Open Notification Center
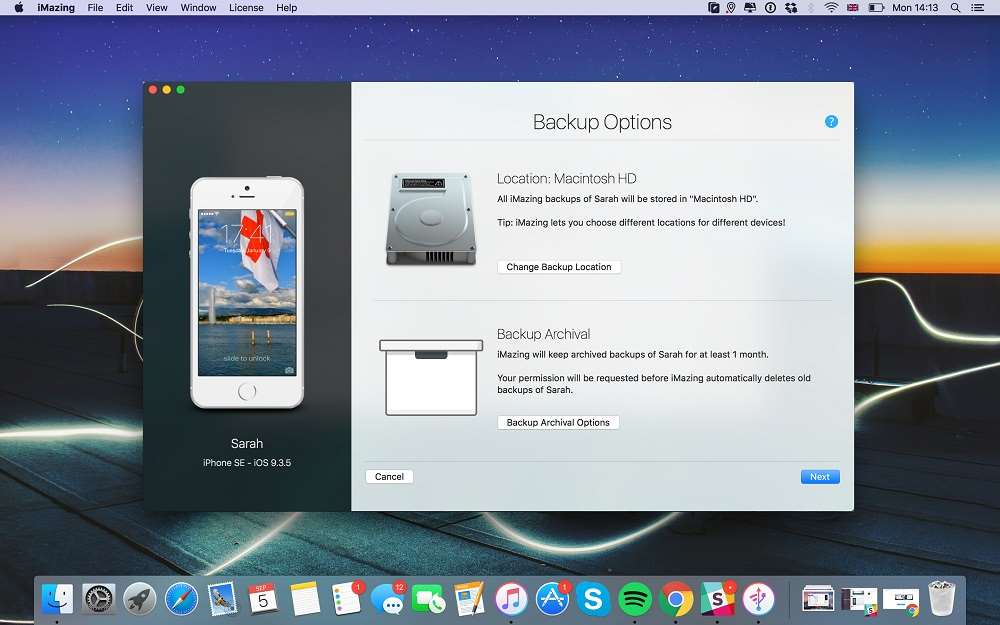1000x625 pixels. 979,7
